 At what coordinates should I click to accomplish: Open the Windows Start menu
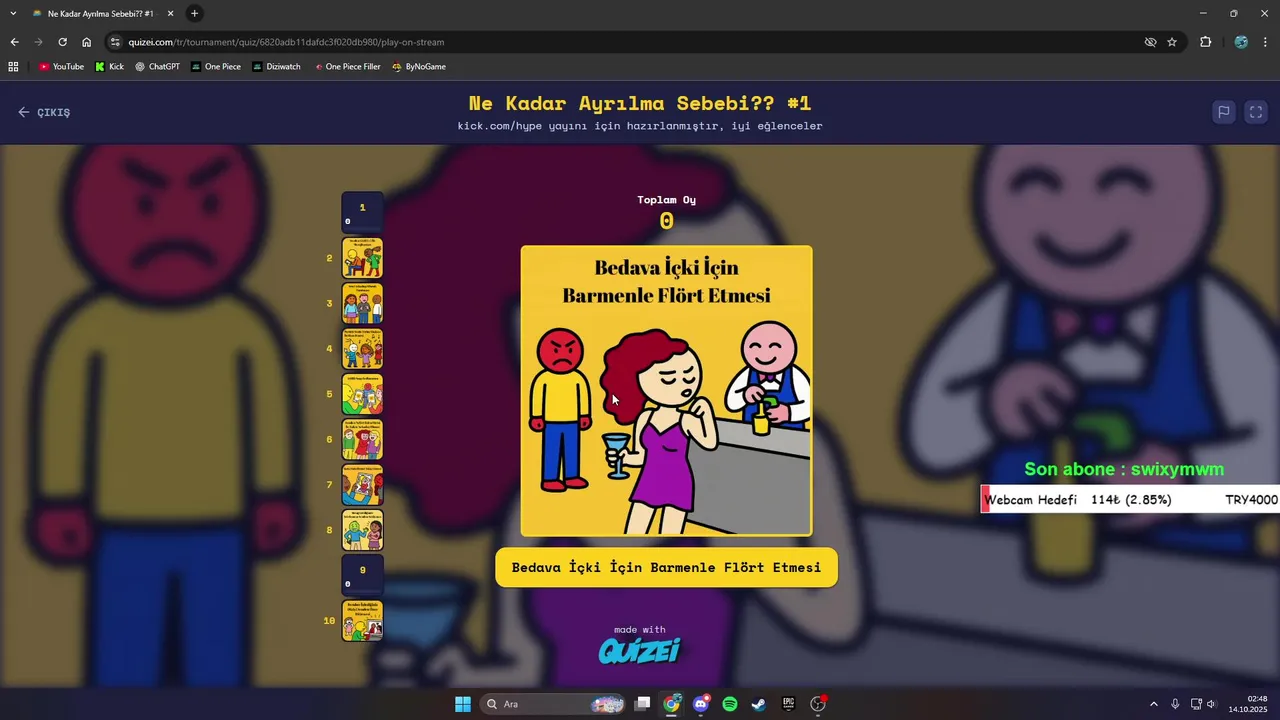463,704
